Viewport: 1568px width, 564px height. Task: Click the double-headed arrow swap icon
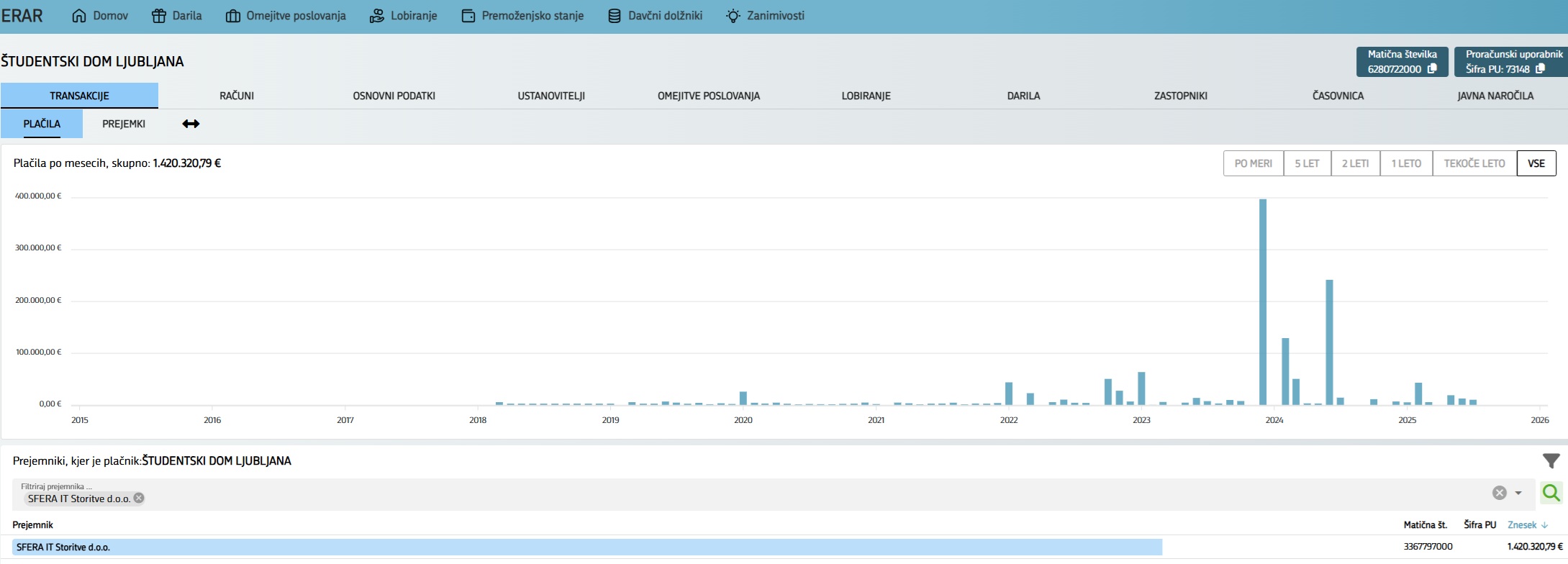pyautogui.click(x=191, y=124)
